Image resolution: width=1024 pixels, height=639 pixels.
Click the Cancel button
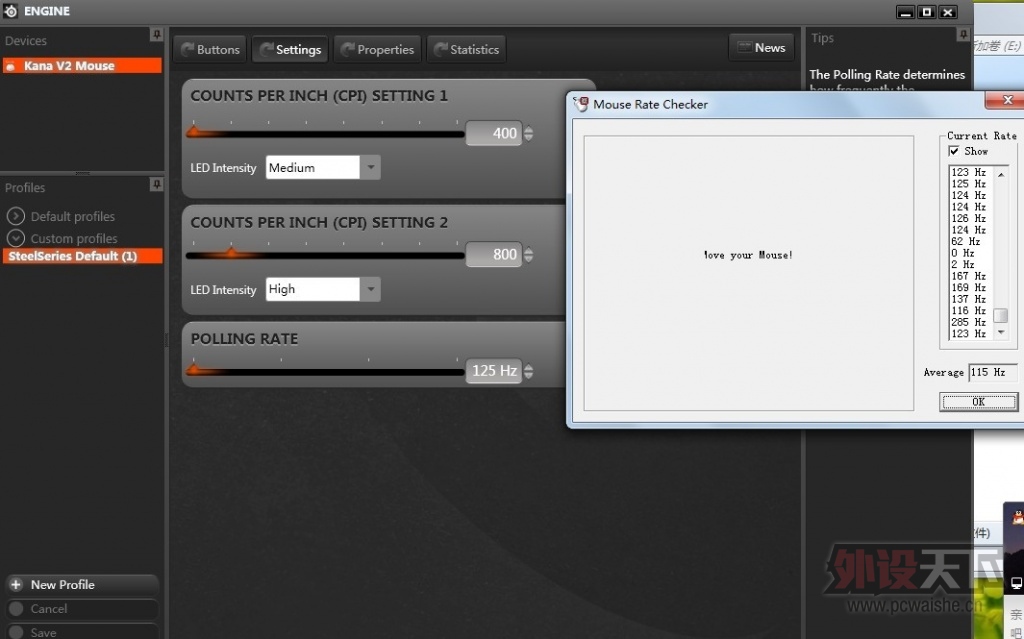coord(82,608)
